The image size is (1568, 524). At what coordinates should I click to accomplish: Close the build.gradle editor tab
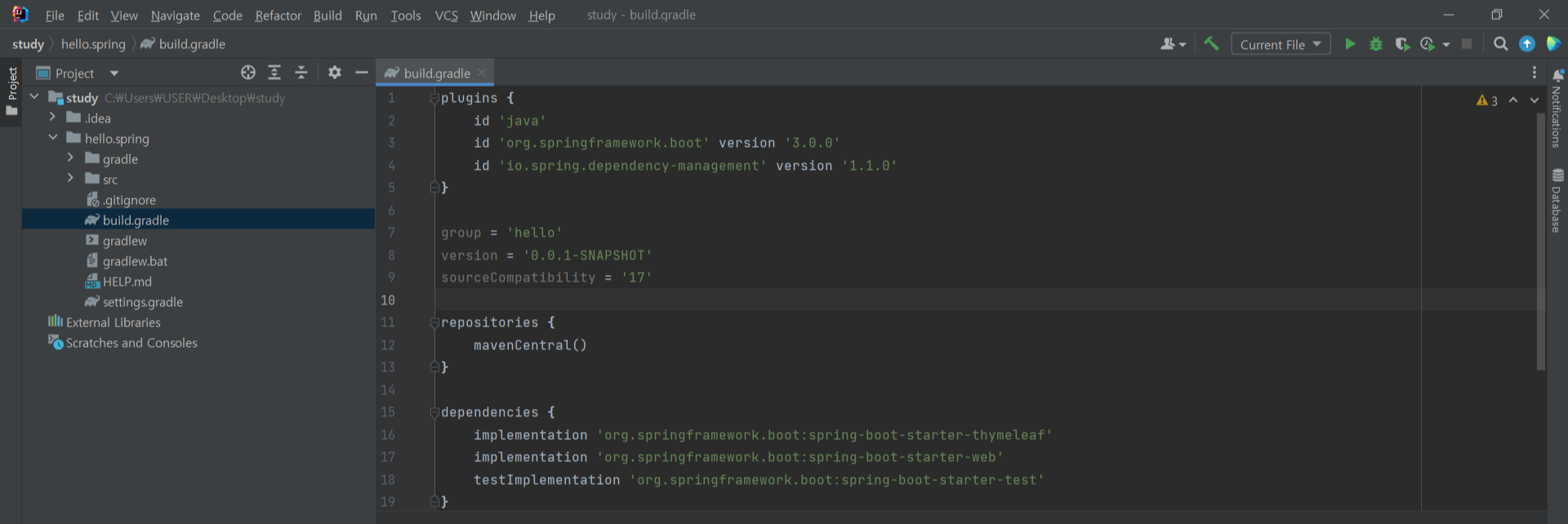click(x=482, y=73)
